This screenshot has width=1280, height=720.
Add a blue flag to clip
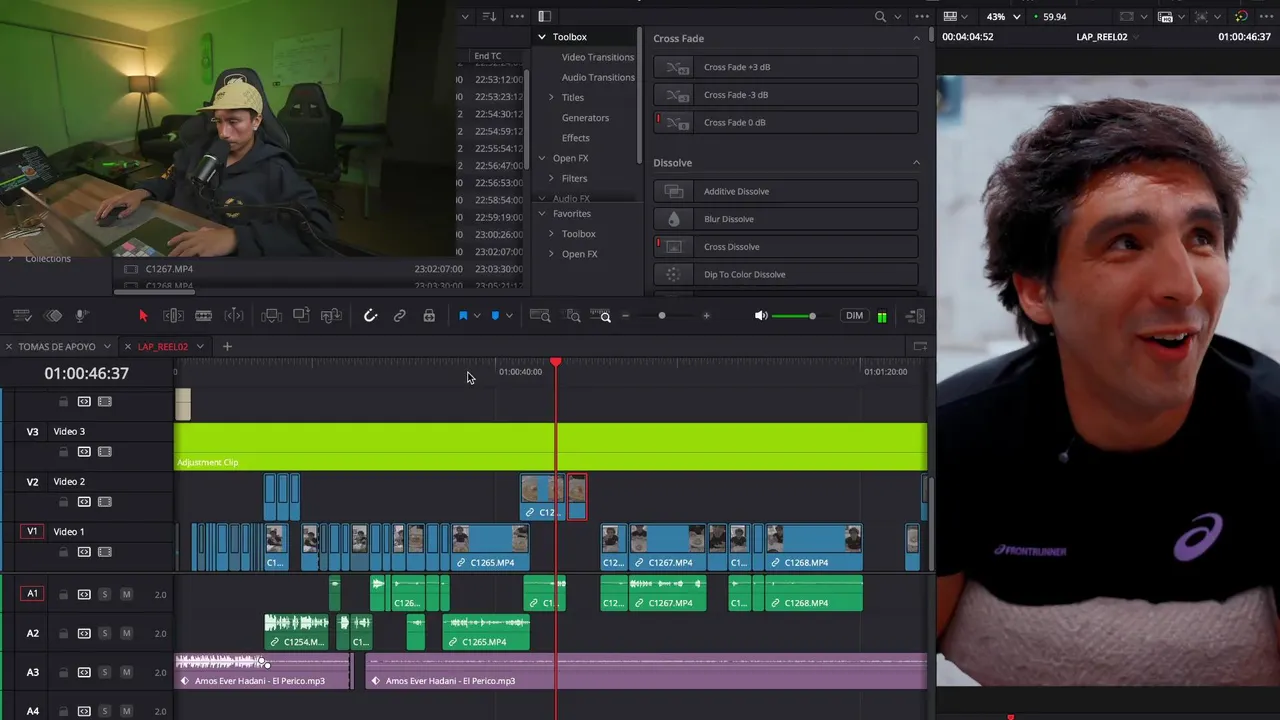click(x=463, y=316)
